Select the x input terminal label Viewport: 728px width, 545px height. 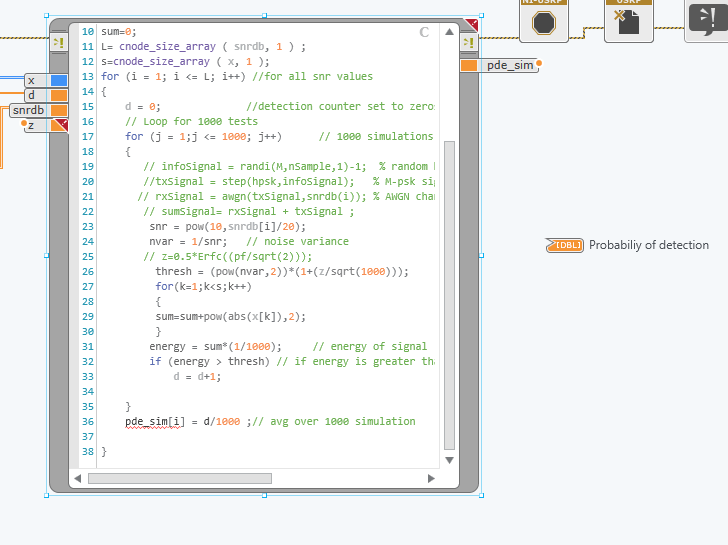tap(31, 81)
